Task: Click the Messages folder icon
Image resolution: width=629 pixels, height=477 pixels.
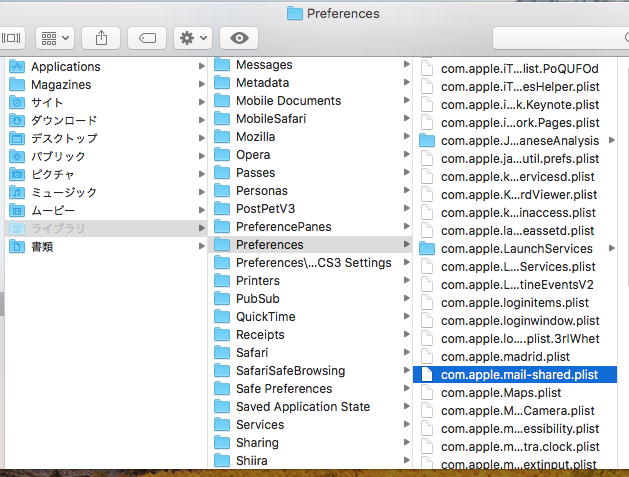Action: pos(222,65)
